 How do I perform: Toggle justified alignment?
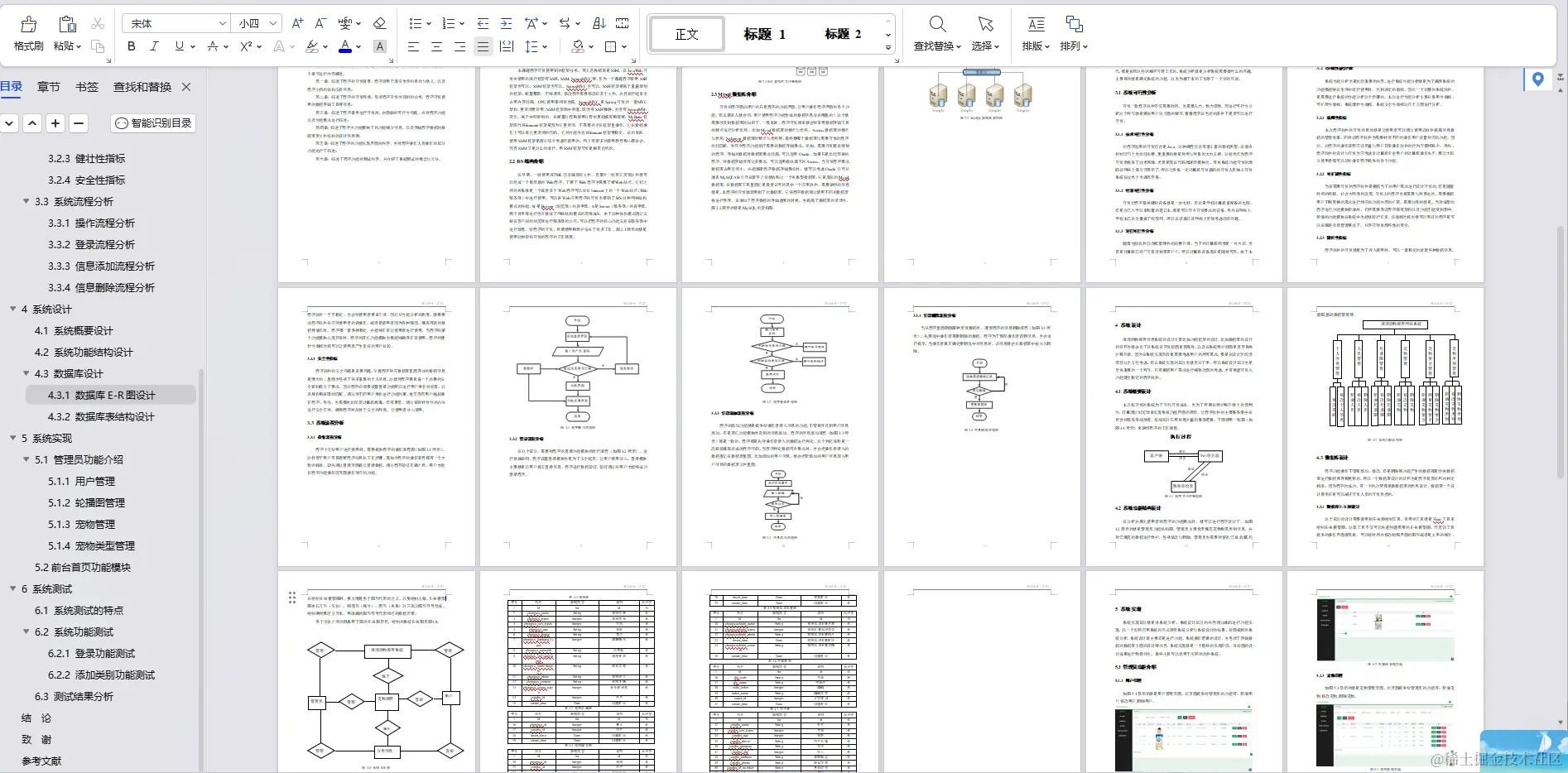point(483,46)
